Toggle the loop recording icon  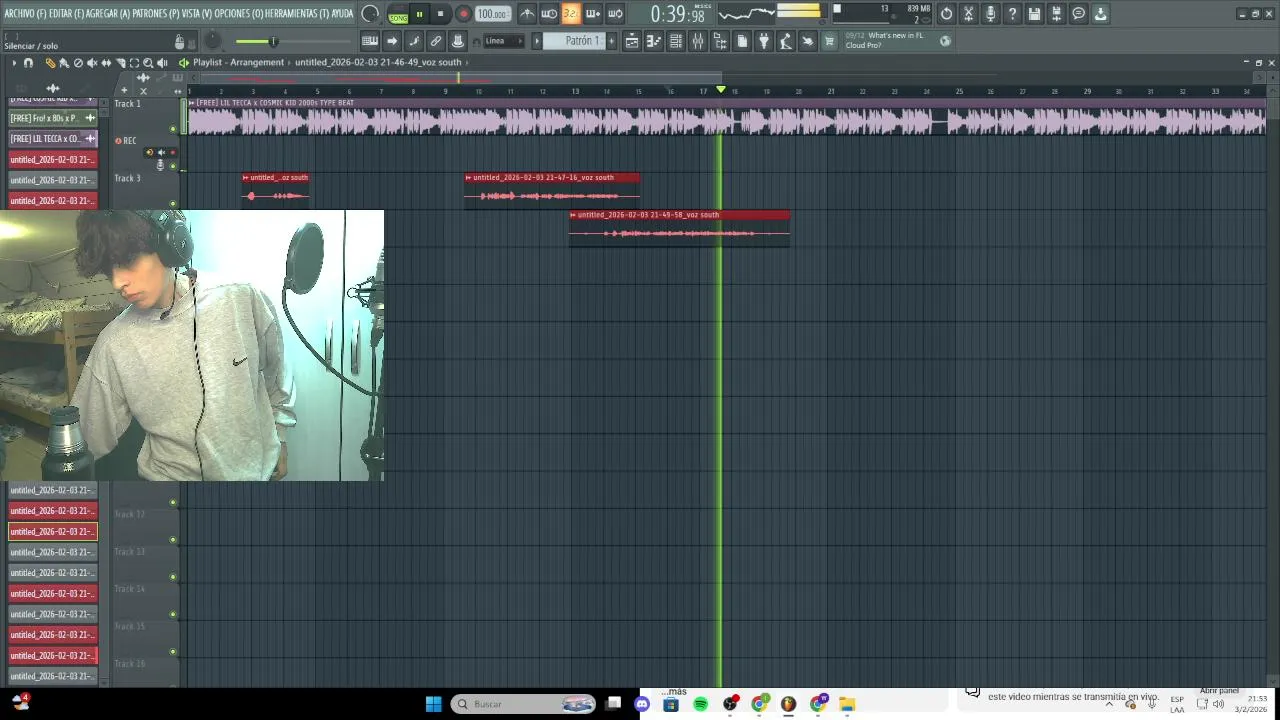point(614,14)
